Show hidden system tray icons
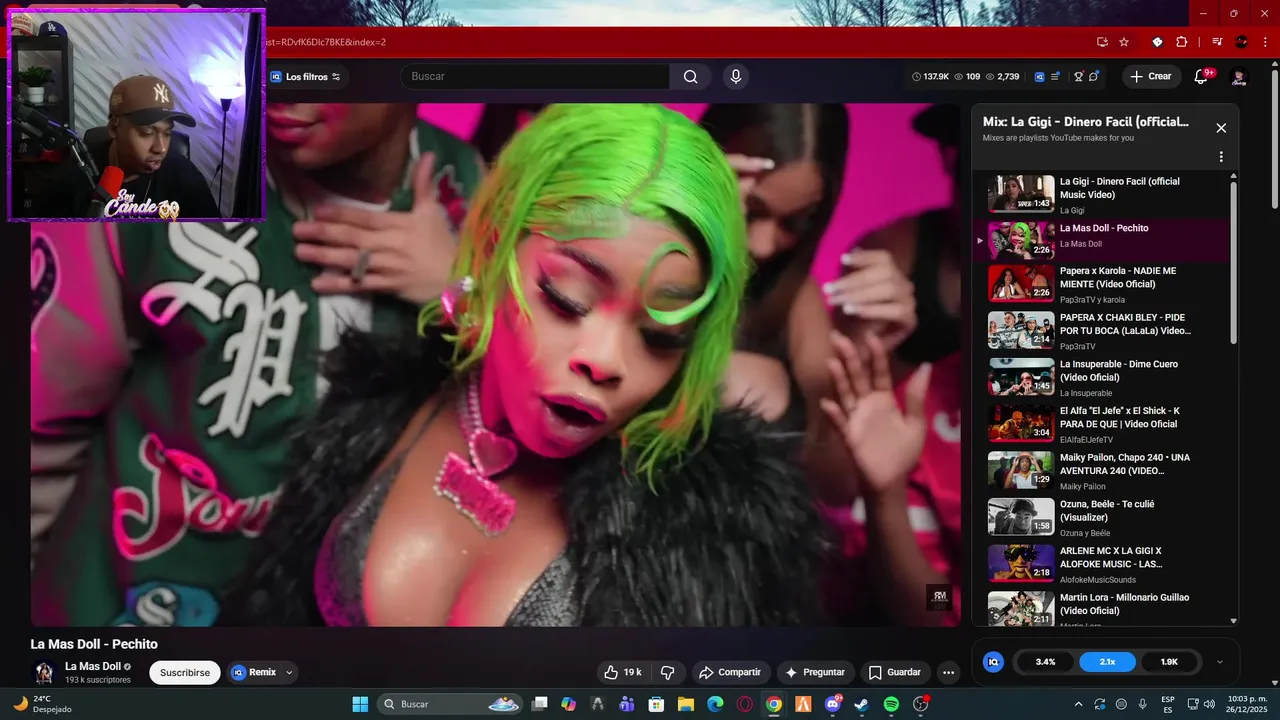 pos(1078,704)
